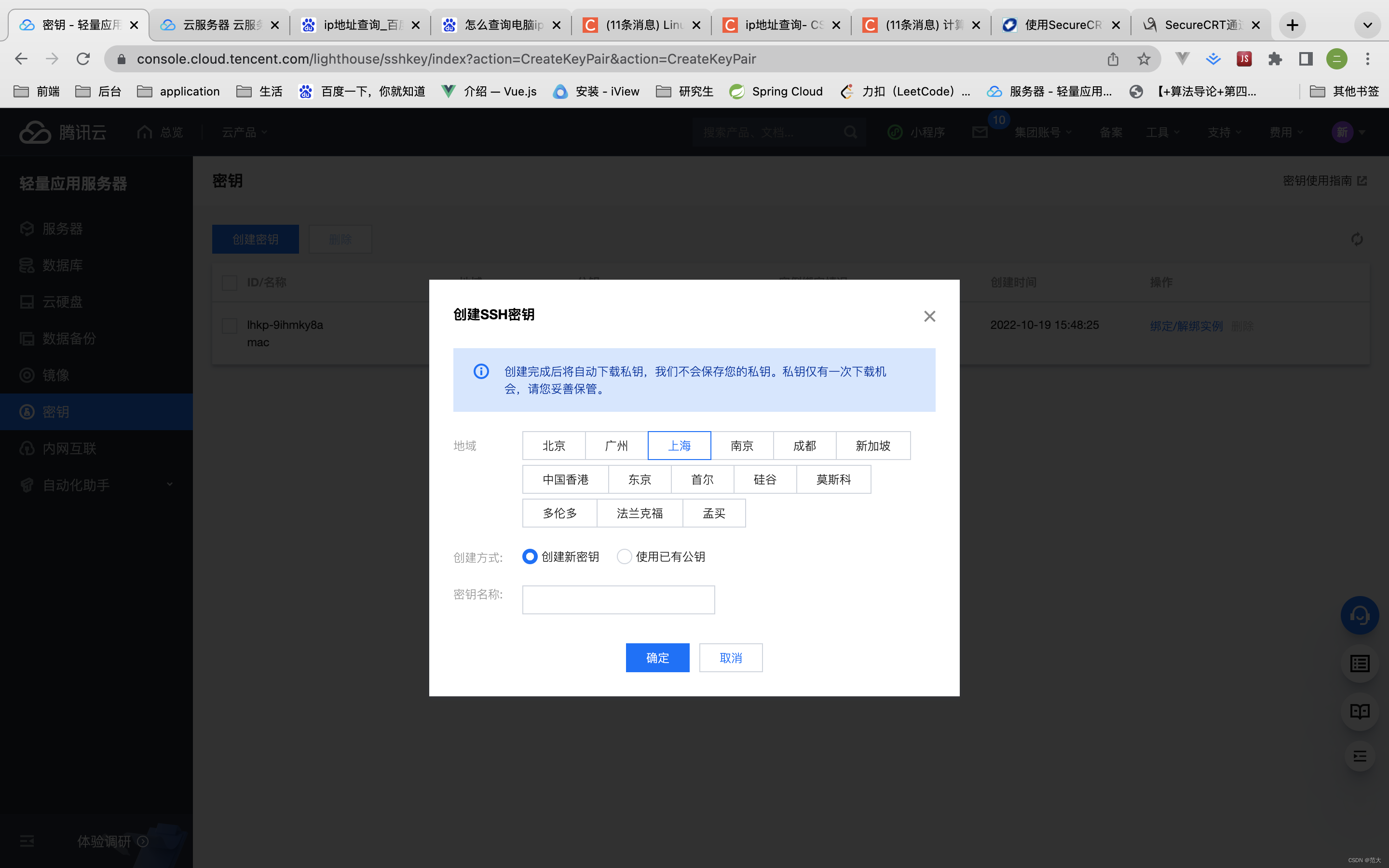Image resolution: width=1389 pixels, height=868 pixels.
Task: Select 创建新密钥 radio option
Action: (530, 556)
